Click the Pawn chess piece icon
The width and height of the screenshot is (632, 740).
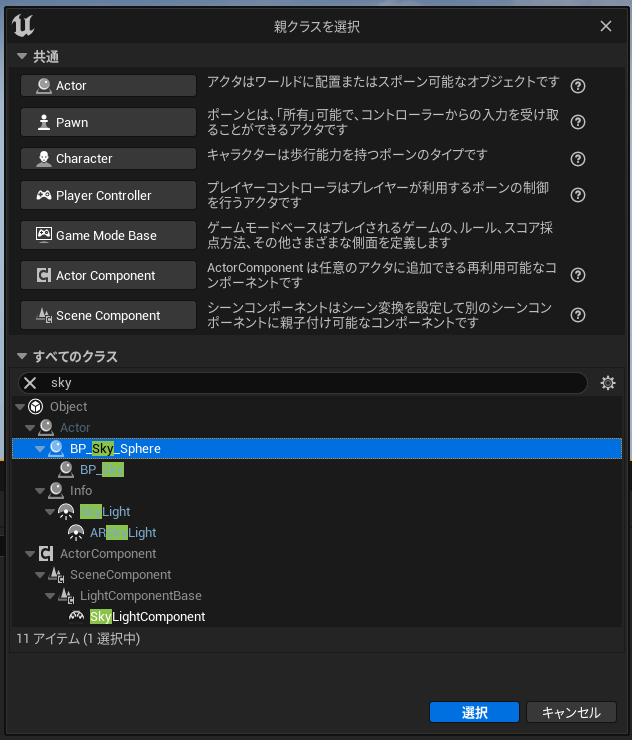pos(44,122)
